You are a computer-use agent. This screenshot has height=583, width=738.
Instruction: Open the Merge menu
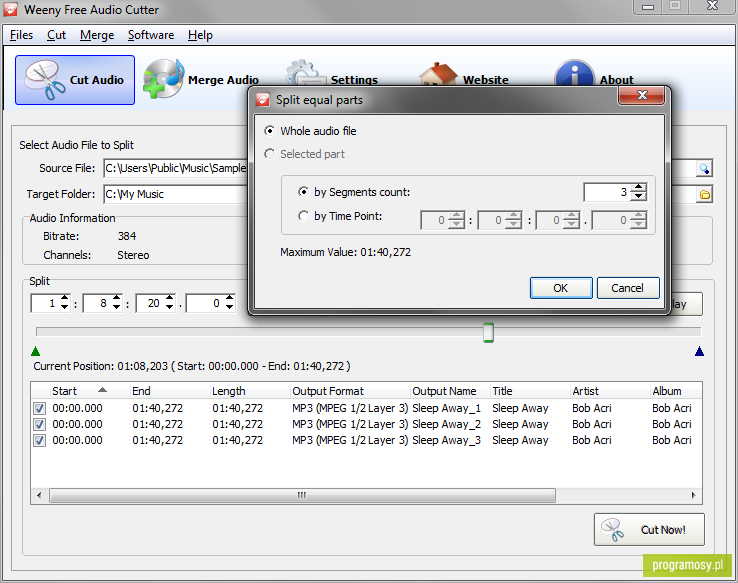(x=97, y=35)
